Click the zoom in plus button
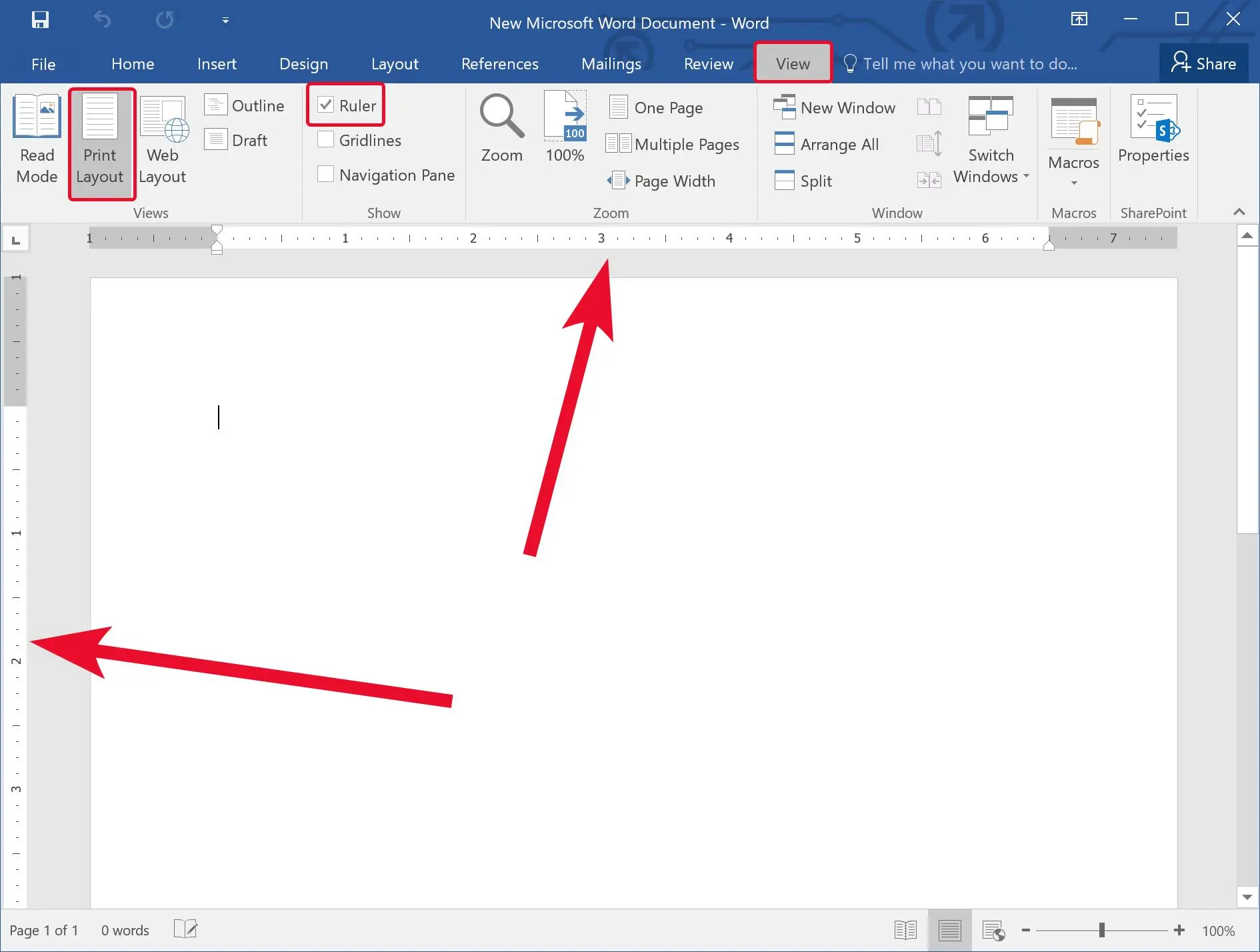Screen dimensions: 1260x952 [x=1179, y=930]
